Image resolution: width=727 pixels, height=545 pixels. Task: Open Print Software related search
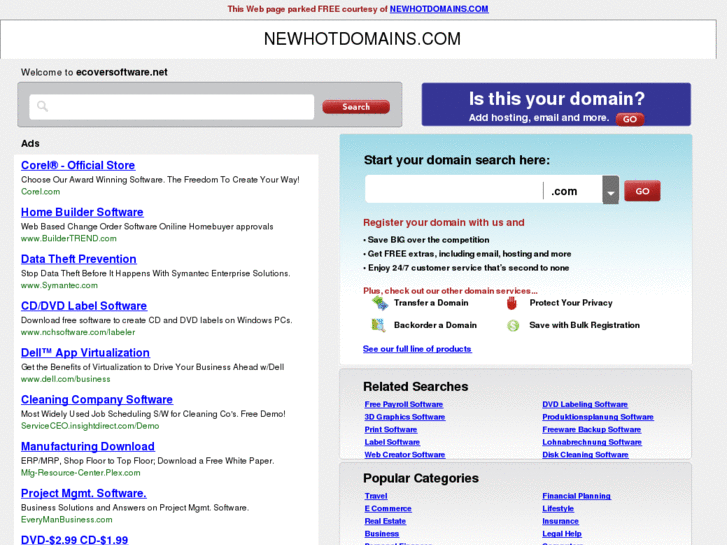pyautogui.click(x=391, y=430)
